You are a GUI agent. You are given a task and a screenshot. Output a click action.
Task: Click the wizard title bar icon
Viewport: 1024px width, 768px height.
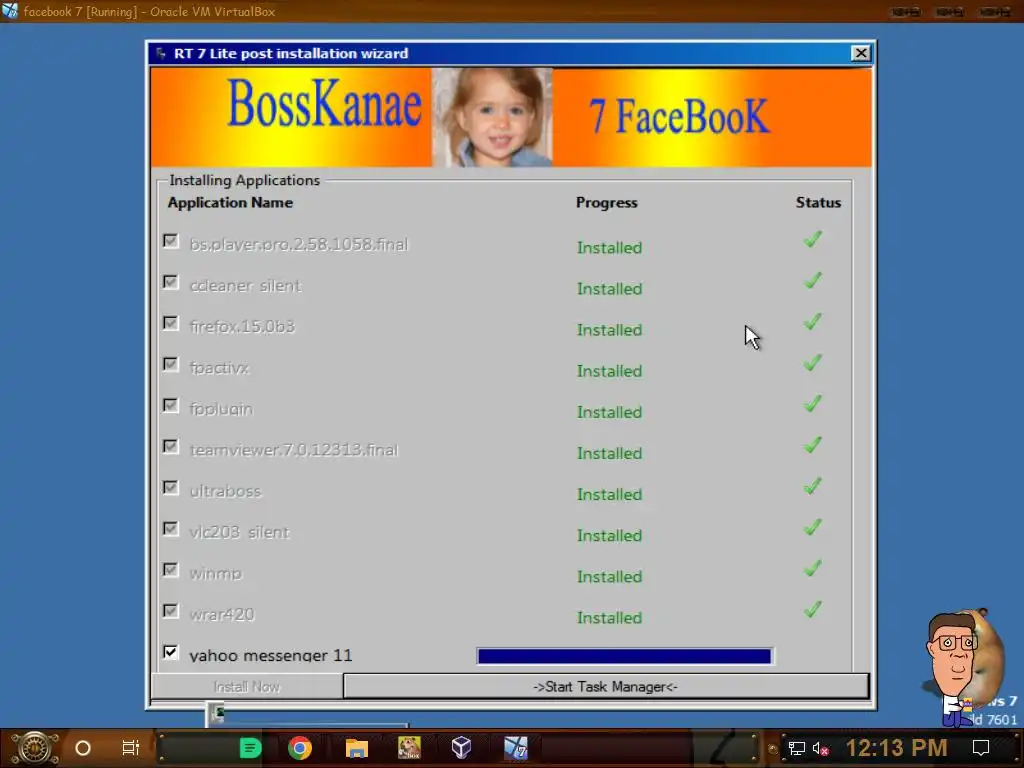[161, 54]
